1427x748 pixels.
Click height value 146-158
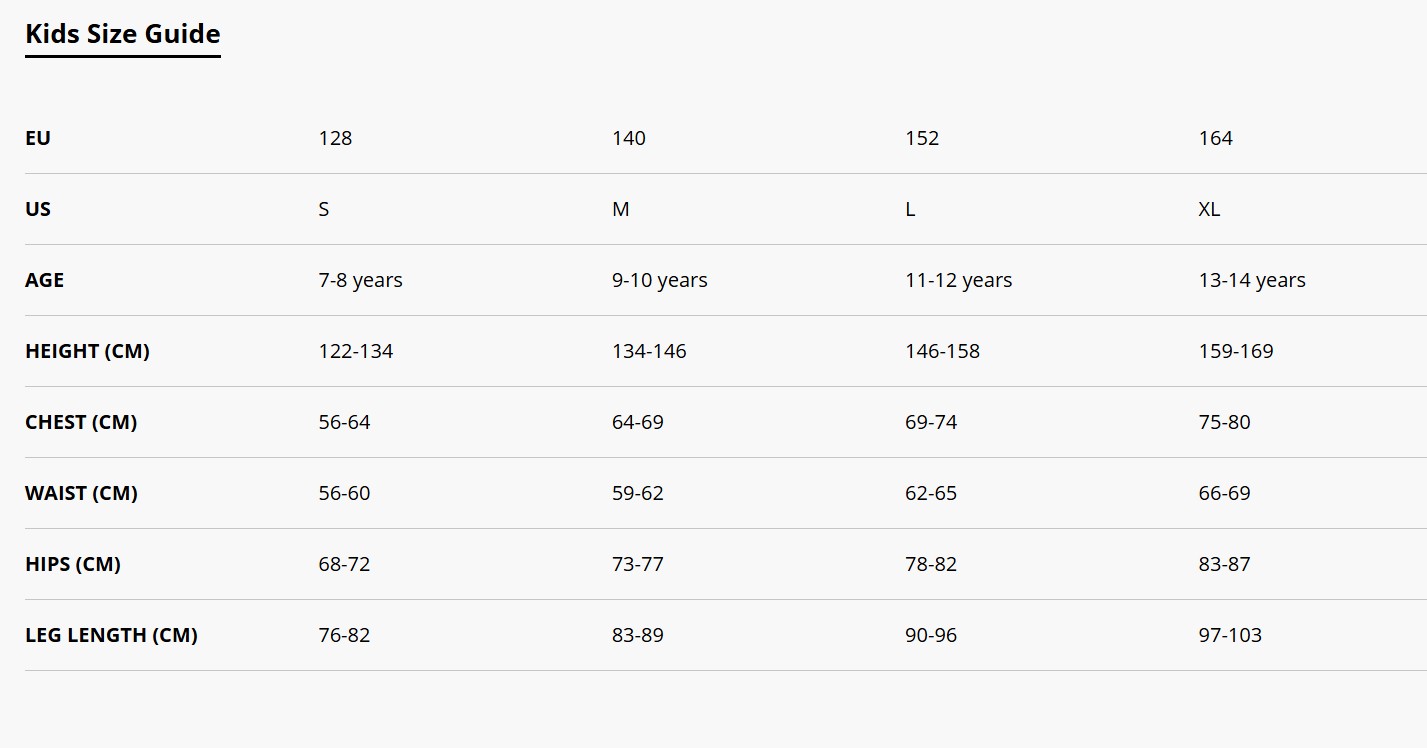(942, 351)
